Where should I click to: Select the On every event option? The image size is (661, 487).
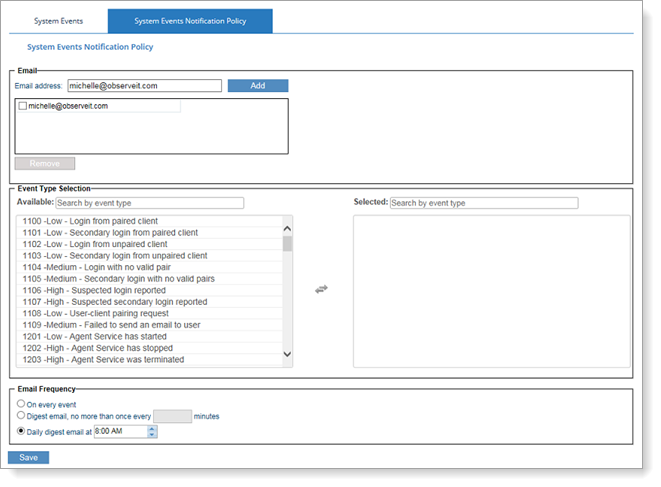click(x=22, y=403)
